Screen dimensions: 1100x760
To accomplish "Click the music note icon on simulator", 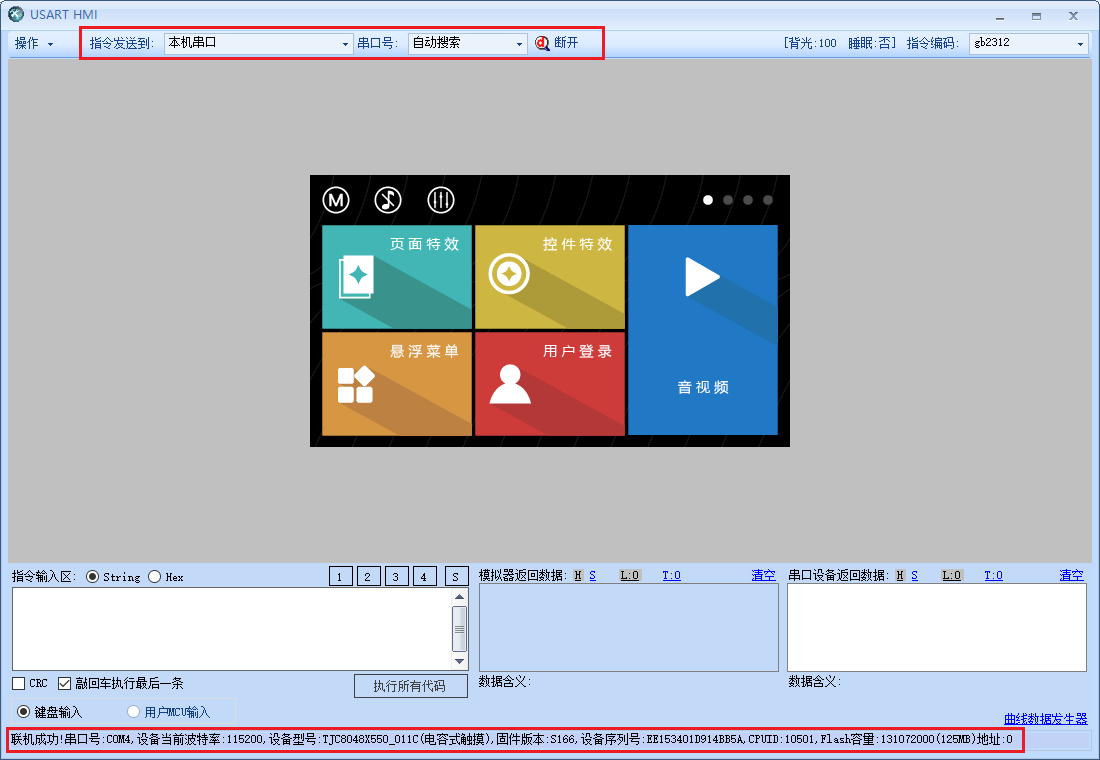I will (x=388, y=199).
